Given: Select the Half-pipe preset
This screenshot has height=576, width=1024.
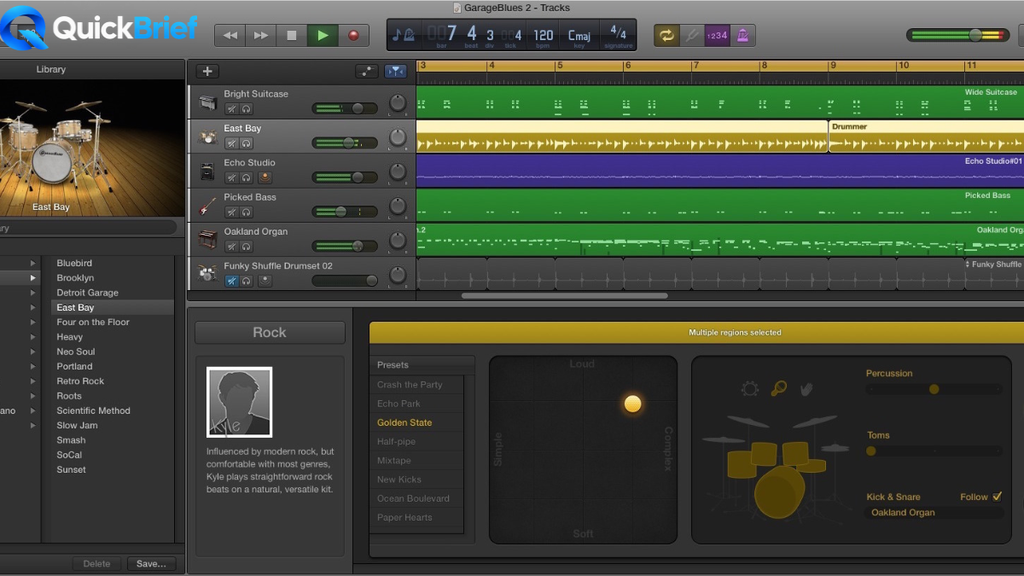Looking at the screenshot, I should [x=396, y=441].
